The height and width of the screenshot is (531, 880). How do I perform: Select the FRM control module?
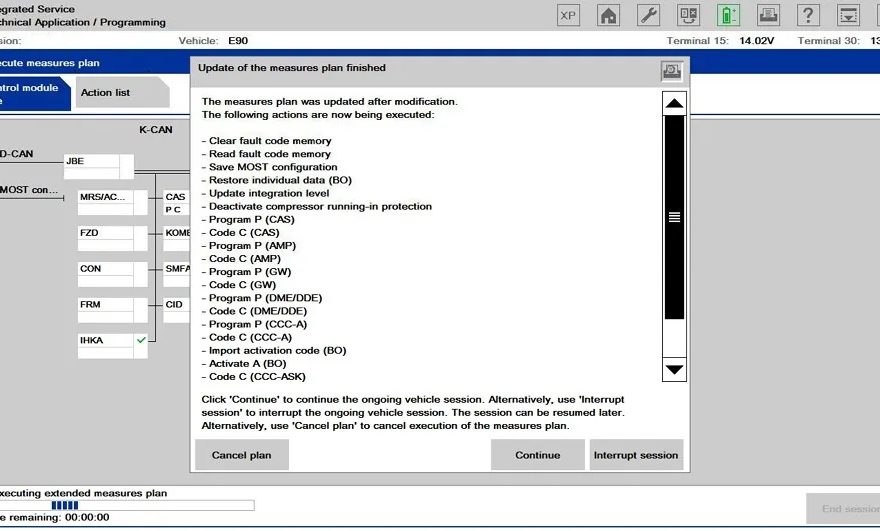tap(112, 310)
